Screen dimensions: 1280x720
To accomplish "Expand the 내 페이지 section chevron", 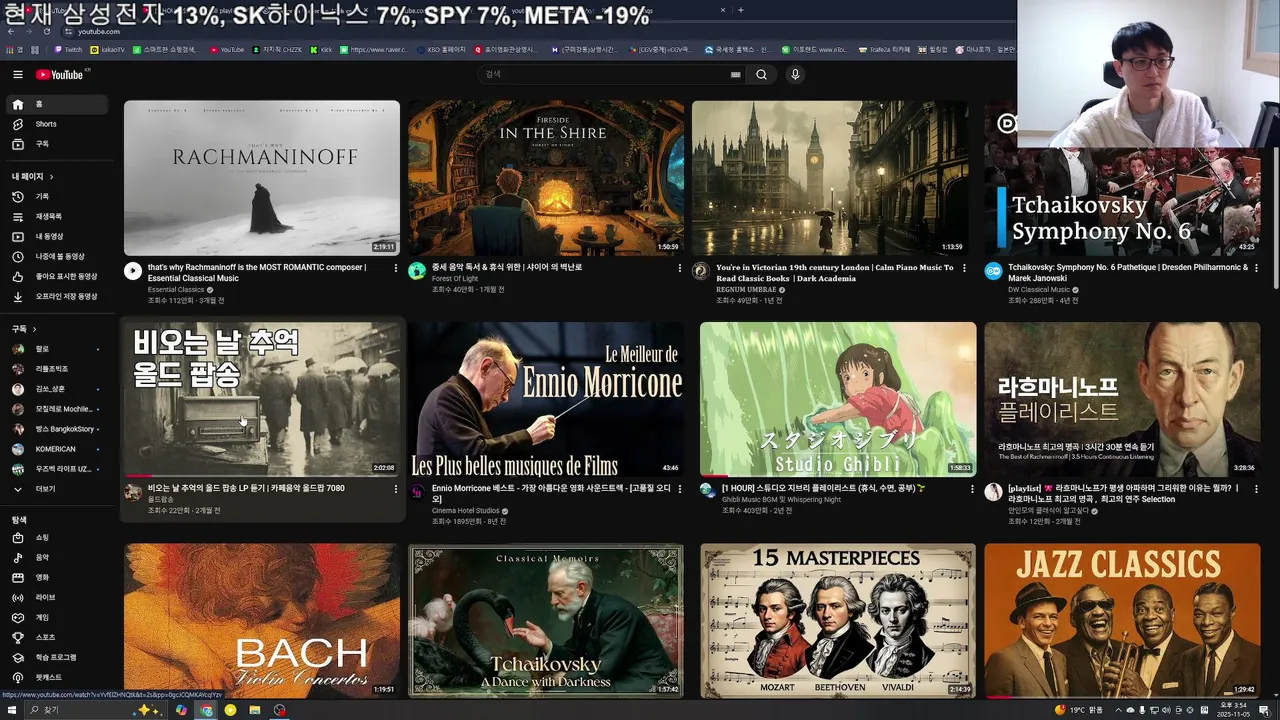I will click(51, 177).
